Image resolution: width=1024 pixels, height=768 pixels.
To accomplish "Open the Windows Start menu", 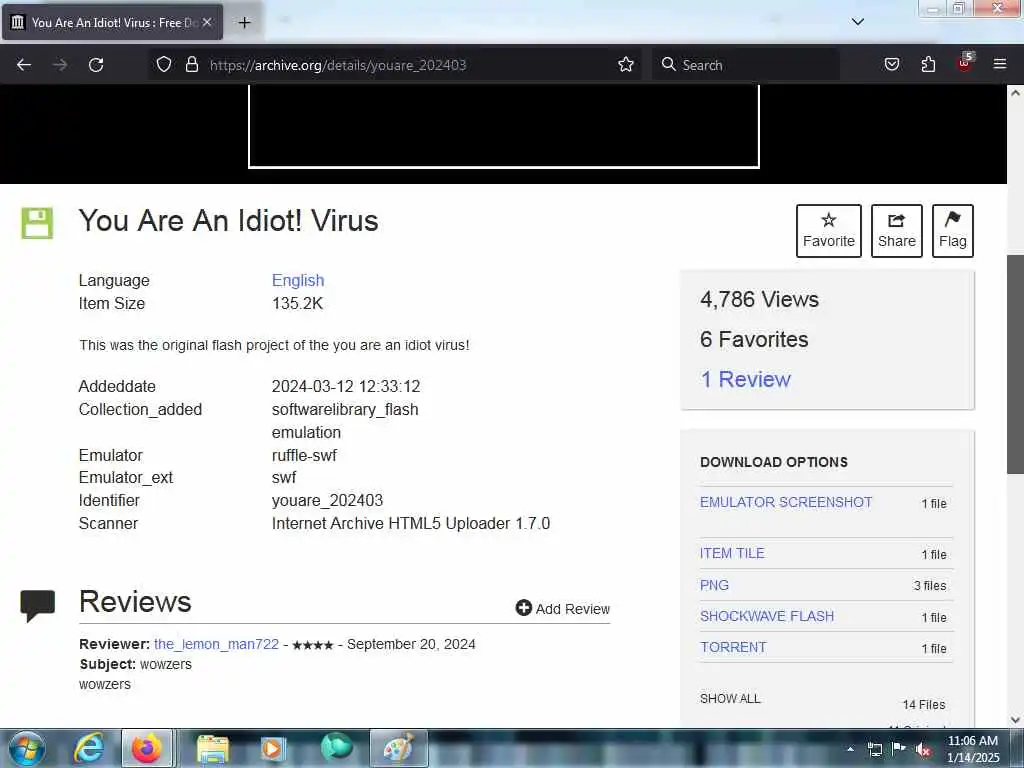I will (x=27, y=748).
